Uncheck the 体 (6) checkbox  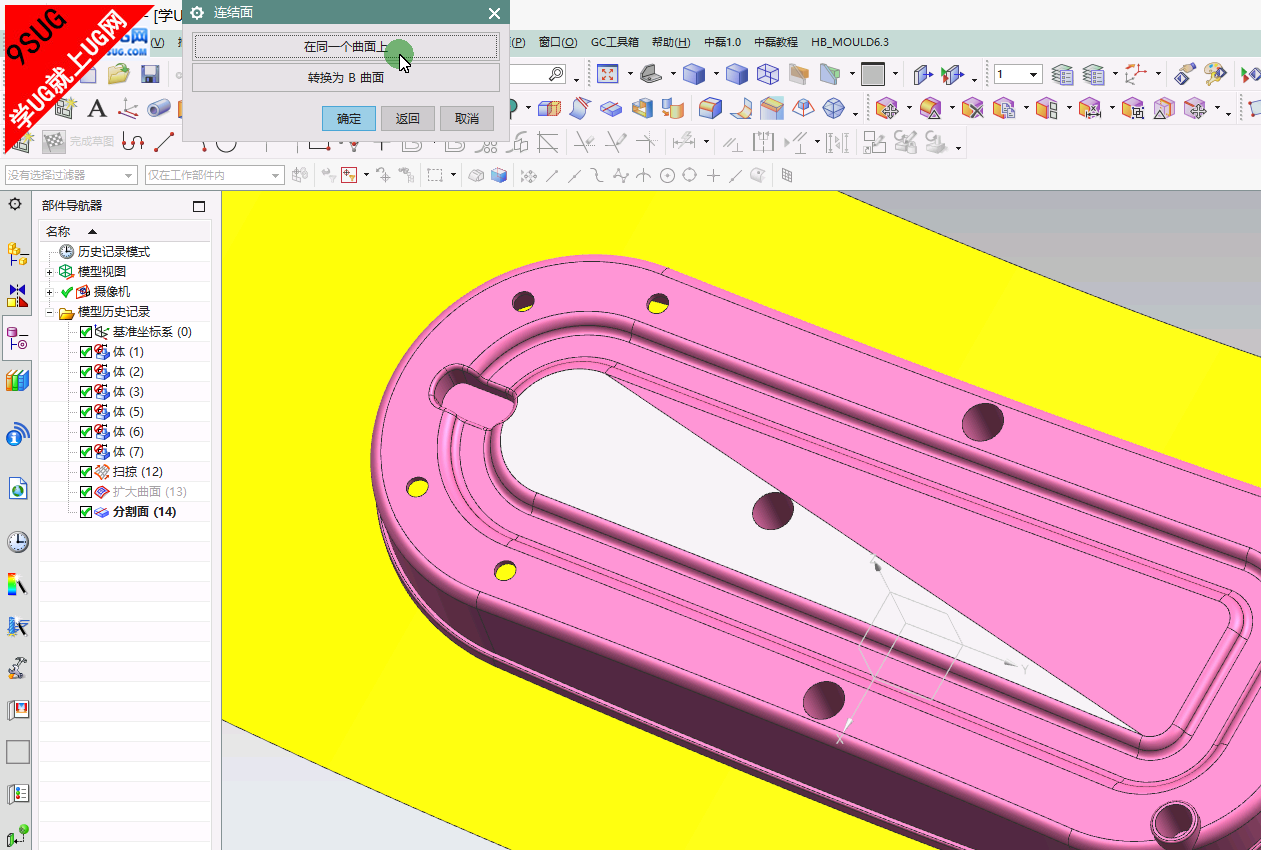pyautogui.click(x=86, y=432)
